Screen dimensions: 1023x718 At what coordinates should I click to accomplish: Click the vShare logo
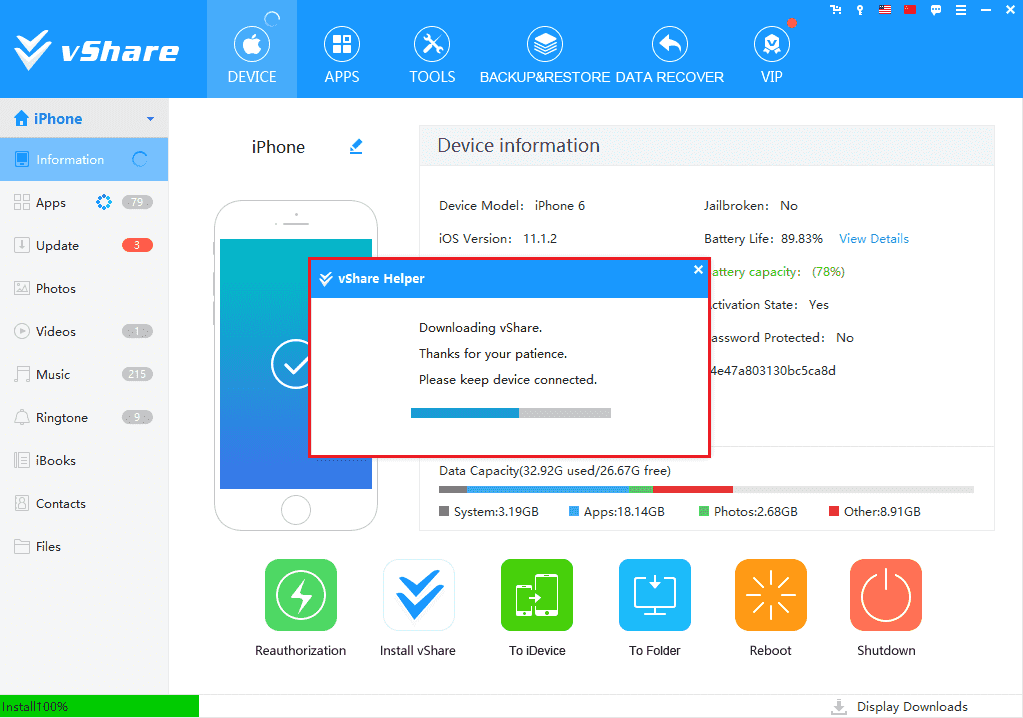(97, 51)
